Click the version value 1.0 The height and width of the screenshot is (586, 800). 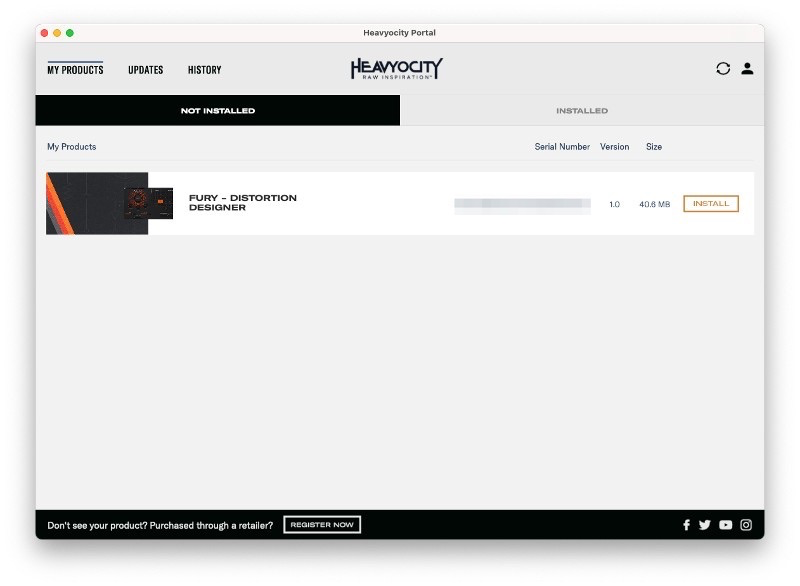click(614, 204)
